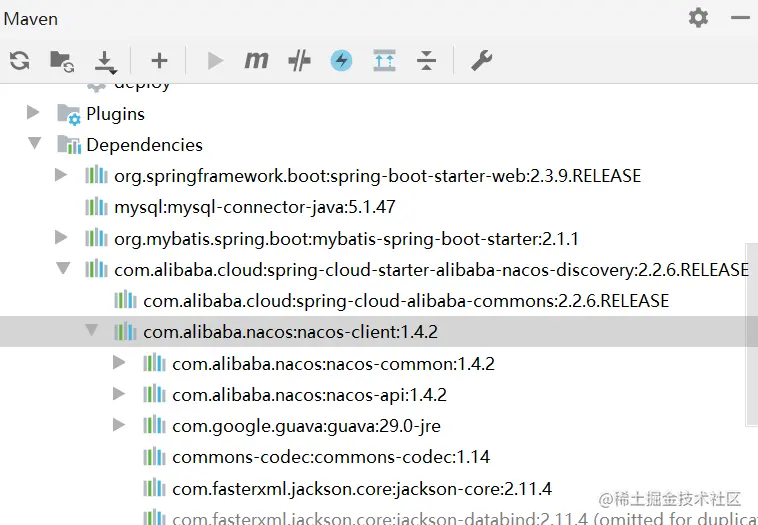Collapse all tree nodes icon
This screenshot has height=525, width=758.
tap(426, 61)
